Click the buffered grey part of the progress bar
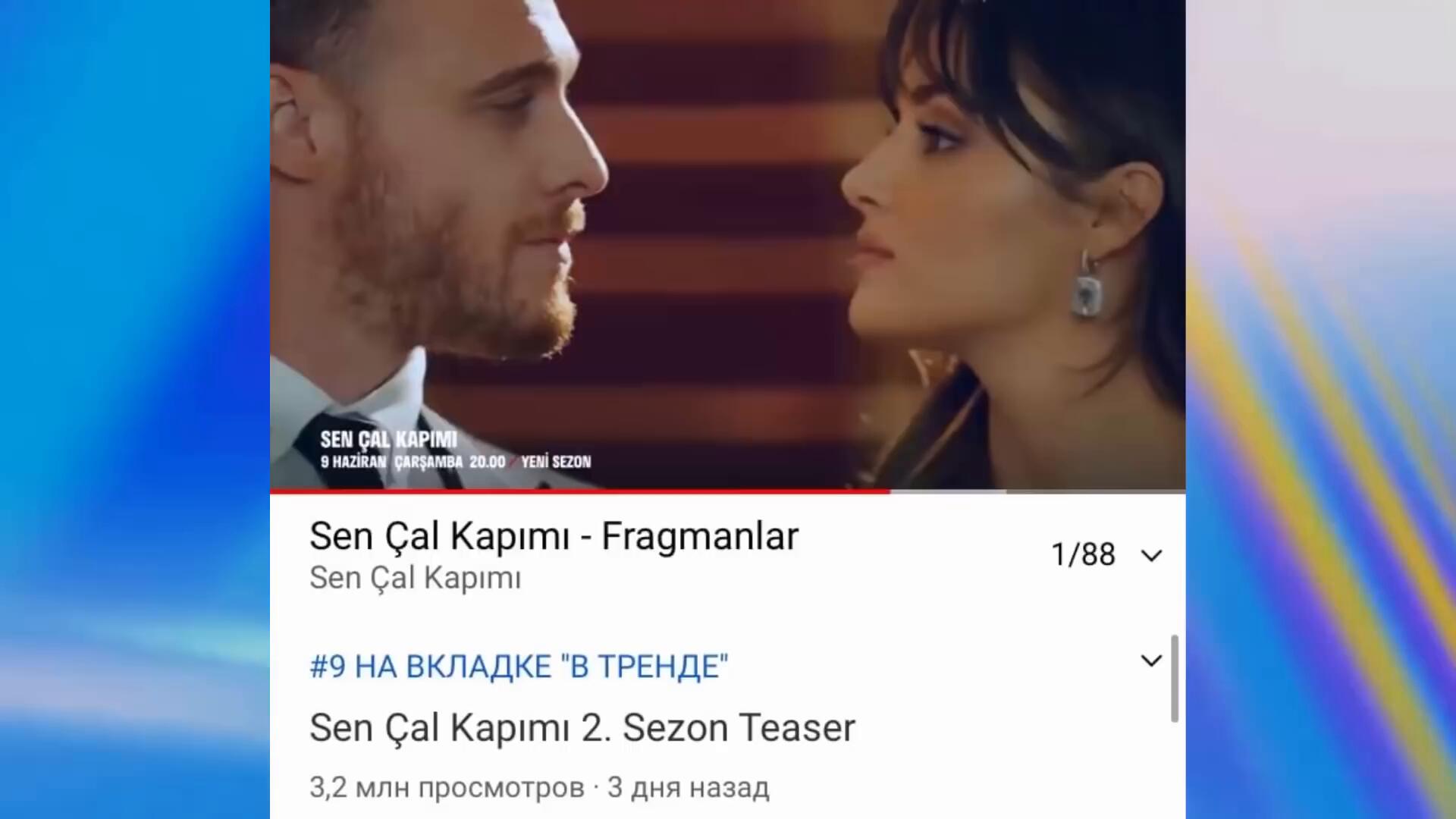 [x=948, y=491]
